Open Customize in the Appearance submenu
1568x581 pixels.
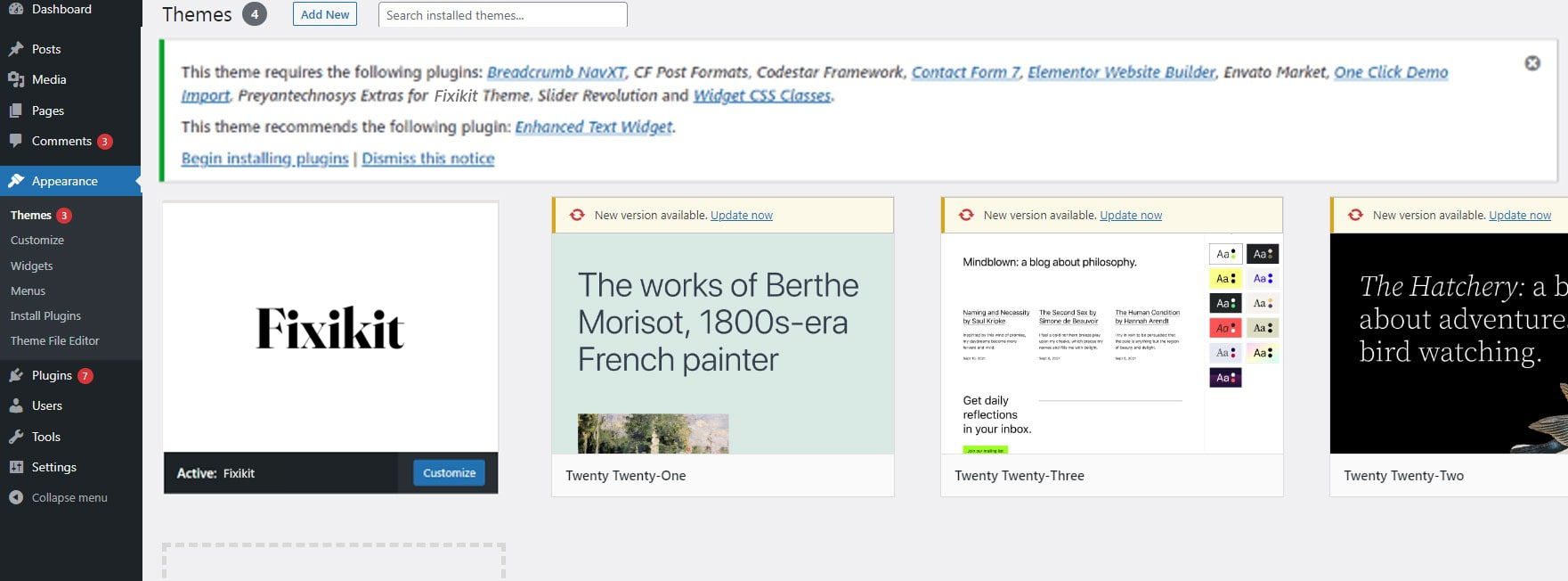(37, 240)
